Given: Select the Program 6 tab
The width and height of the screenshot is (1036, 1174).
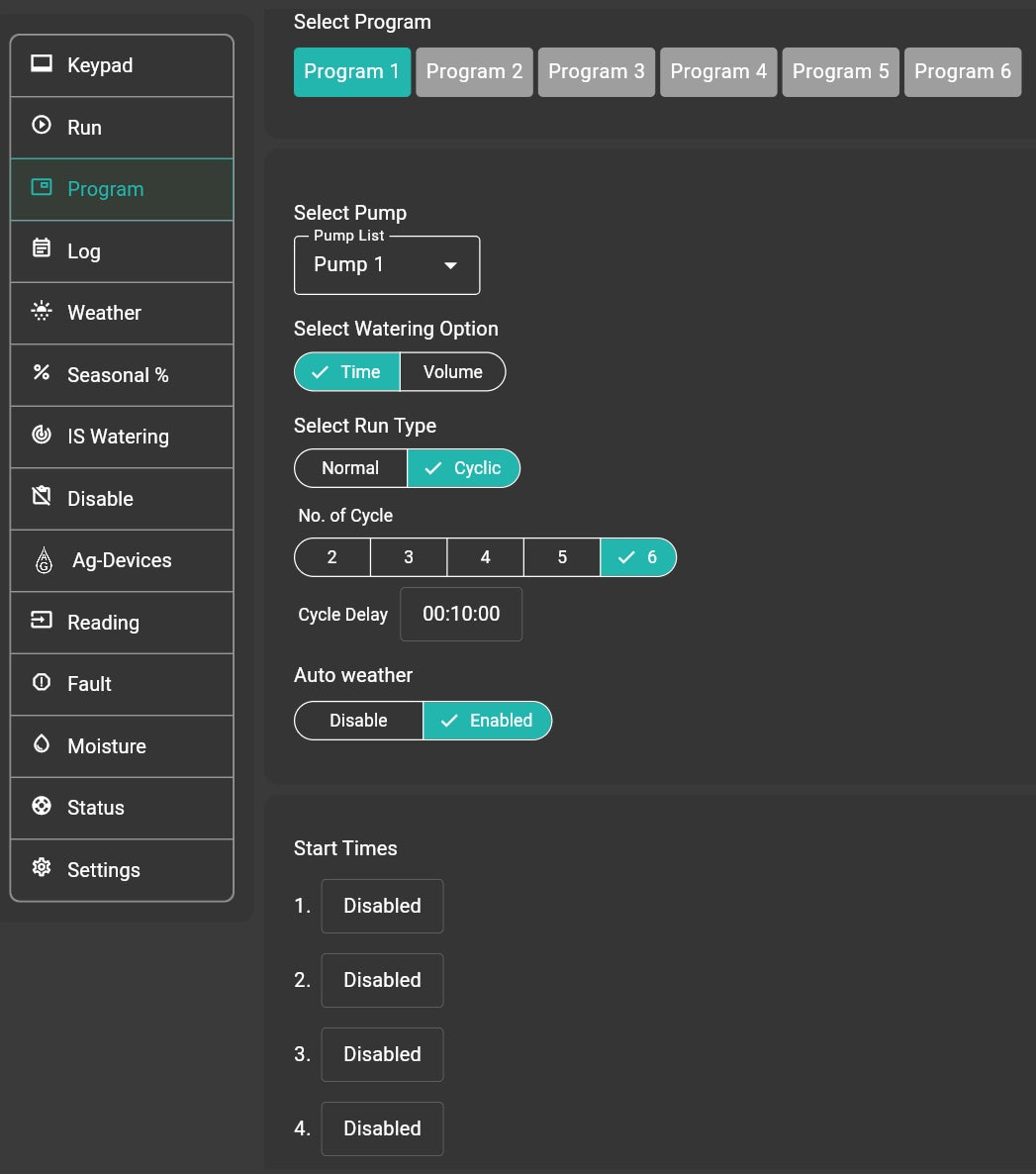Looking at the screenshot, I should 962,72.
